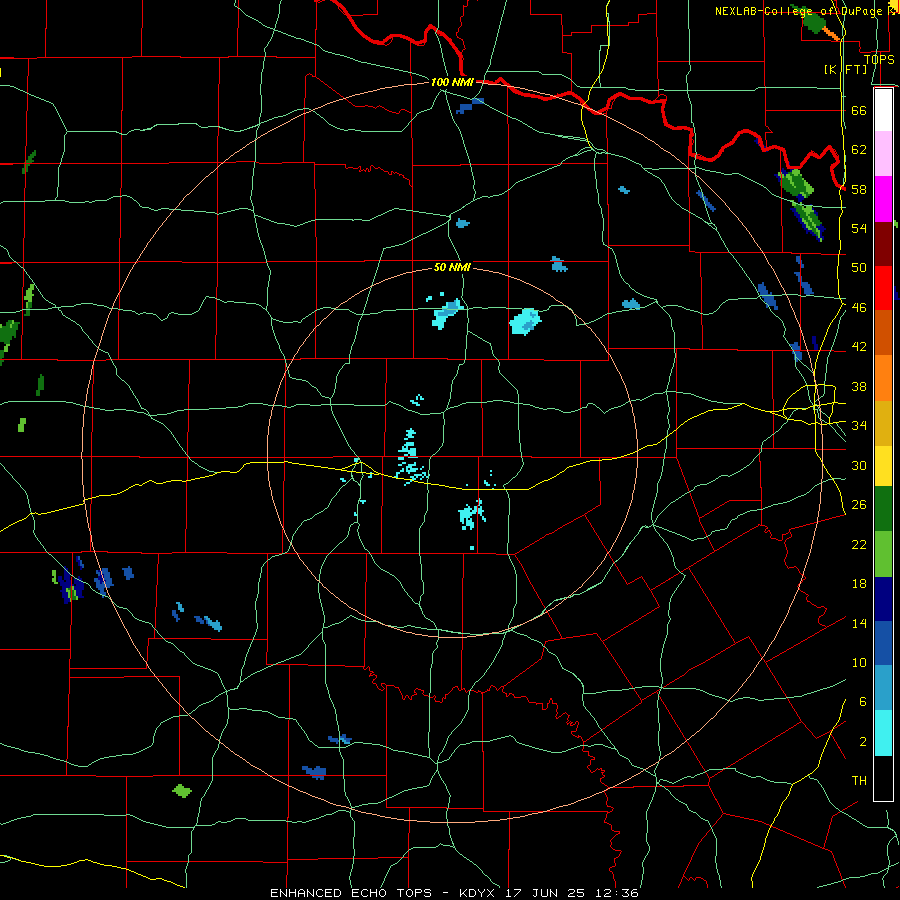This screenshot has height=900, width=900.
Task: Click the '6' legend value
Action: coord(863,701)
